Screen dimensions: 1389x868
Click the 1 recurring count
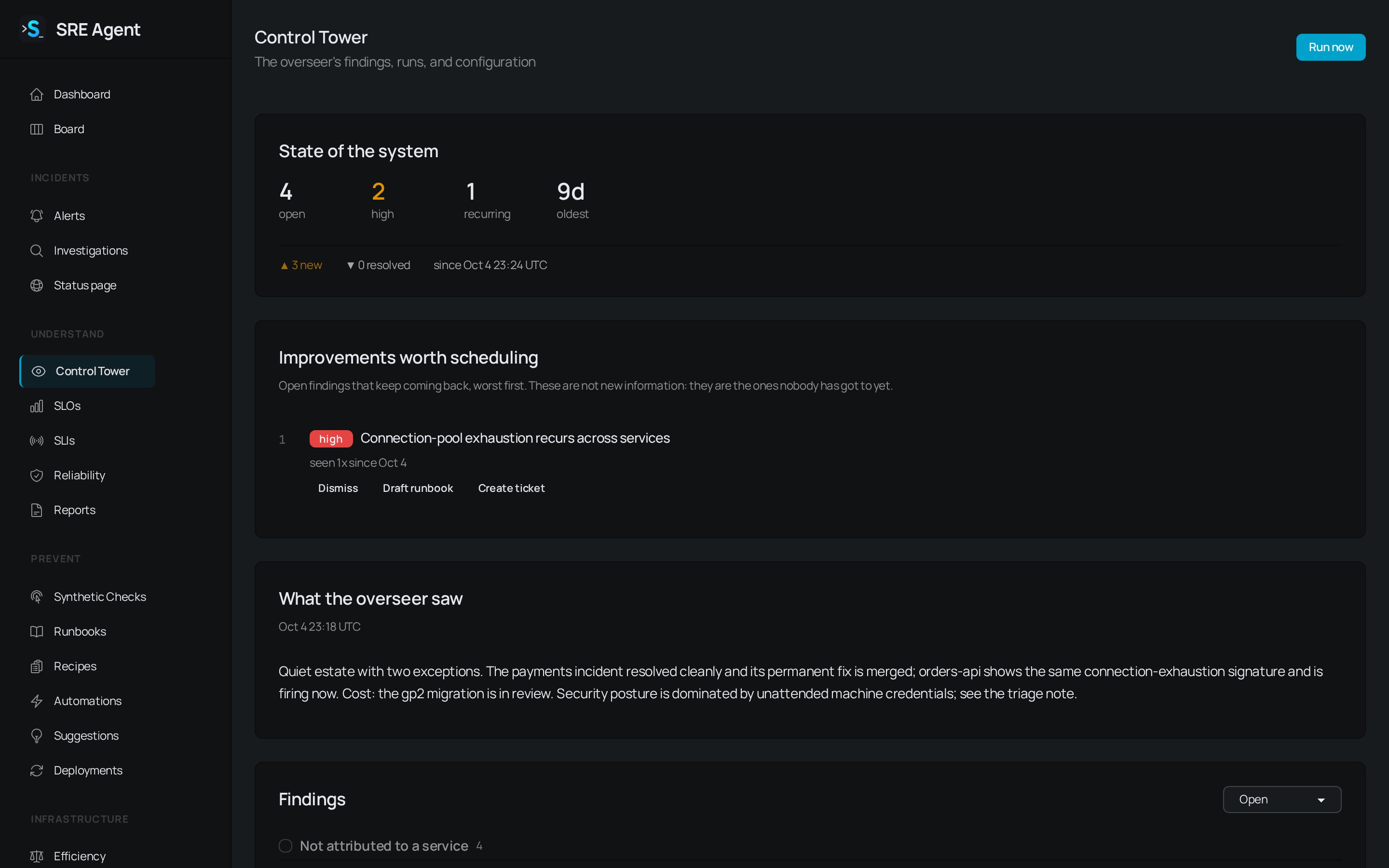tap(471, 191)
